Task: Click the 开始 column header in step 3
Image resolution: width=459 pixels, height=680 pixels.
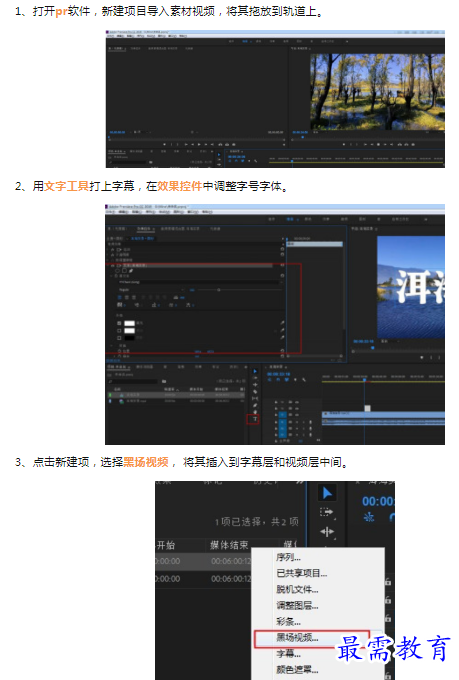Action: pyautogui.click(x=166, y=545)
